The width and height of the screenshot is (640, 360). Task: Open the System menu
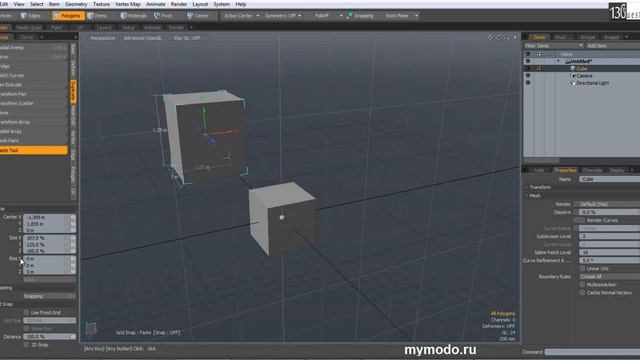pyautogui.click(x=222, y=4)
